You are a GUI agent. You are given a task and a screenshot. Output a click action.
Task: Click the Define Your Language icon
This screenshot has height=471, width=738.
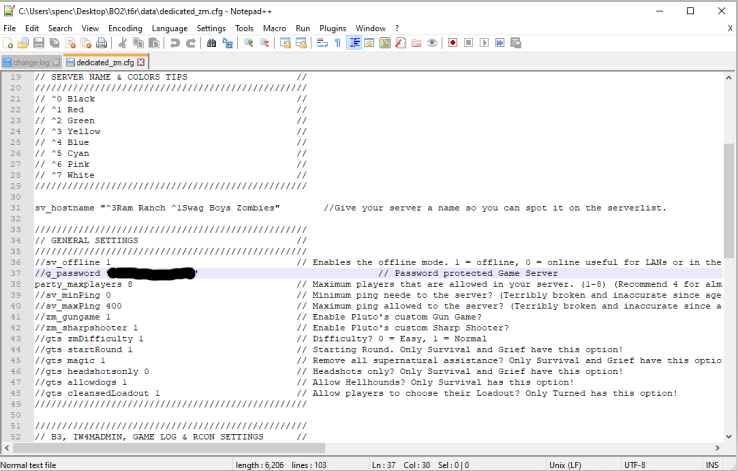pos(369,43)
